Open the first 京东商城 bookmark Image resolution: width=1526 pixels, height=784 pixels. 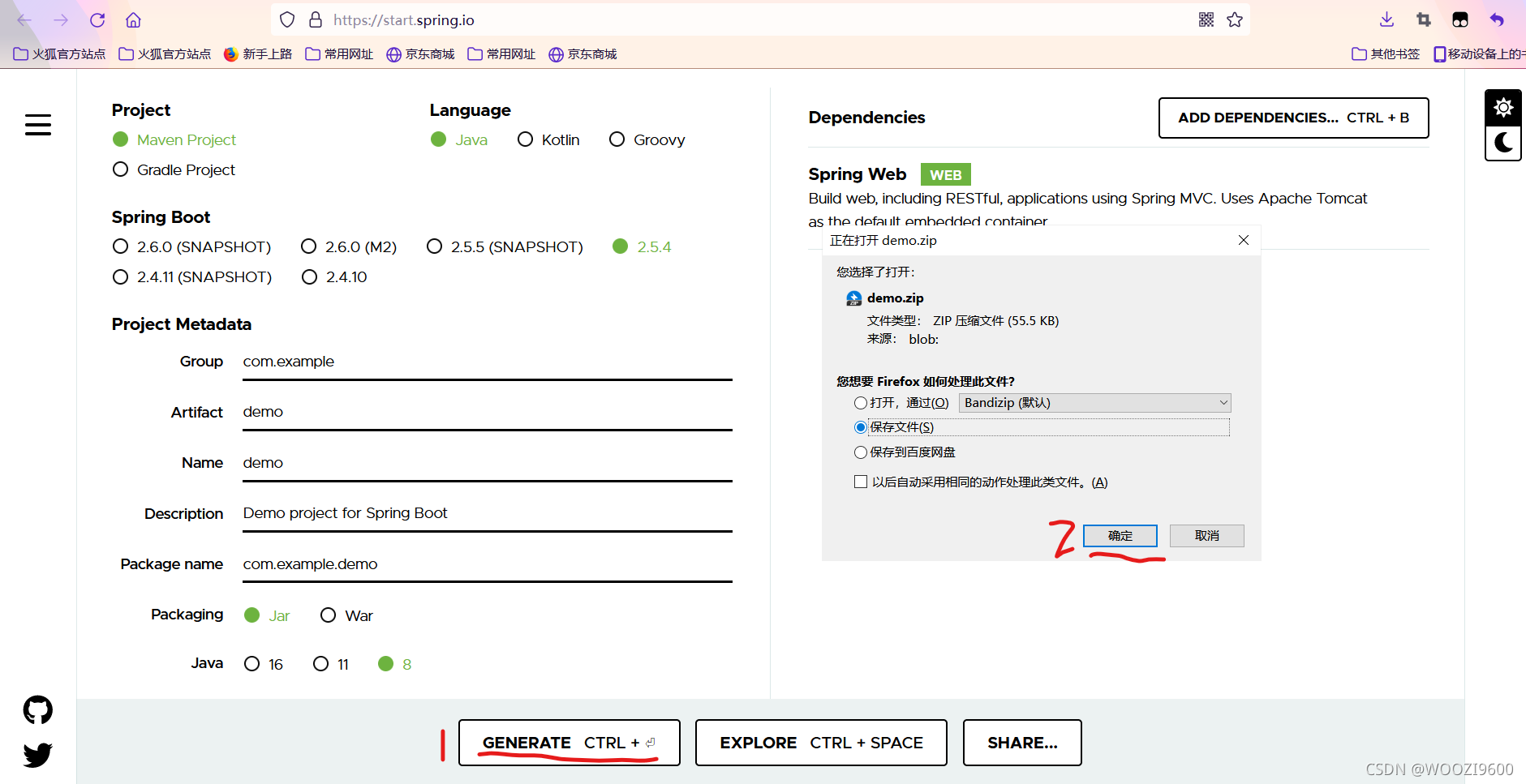point(420,54)
